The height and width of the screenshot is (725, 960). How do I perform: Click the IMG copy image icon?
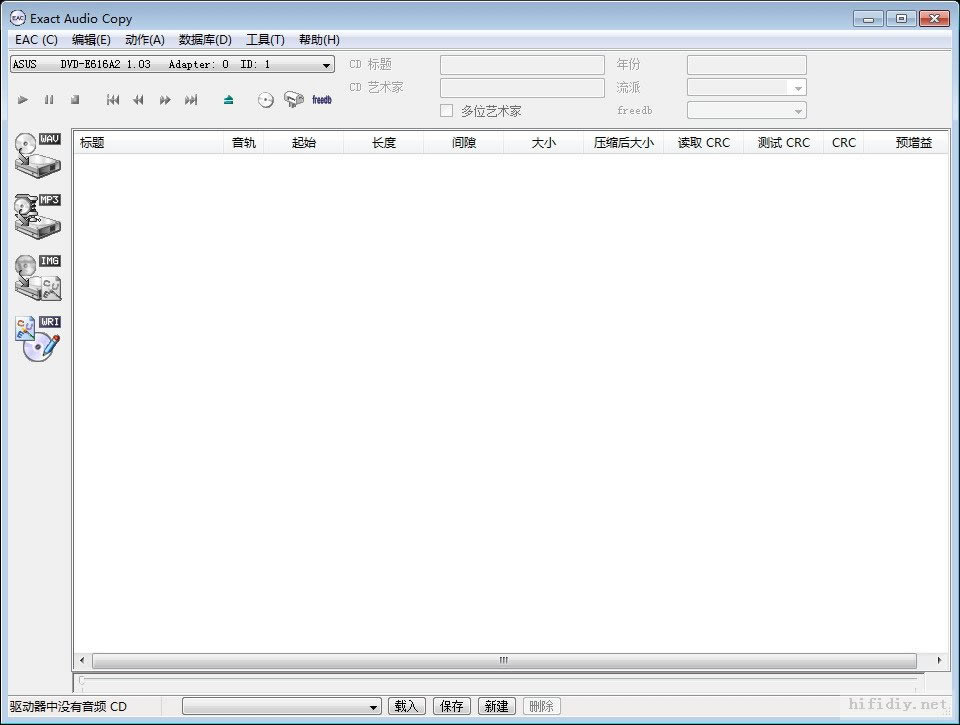pyautogui.click(x=38, y=277)
